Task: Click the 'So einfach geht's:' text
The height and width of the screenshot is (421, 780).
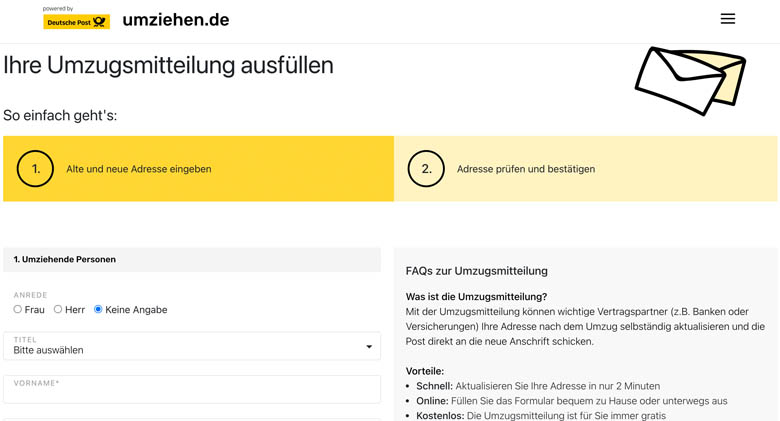Action: 60,115
